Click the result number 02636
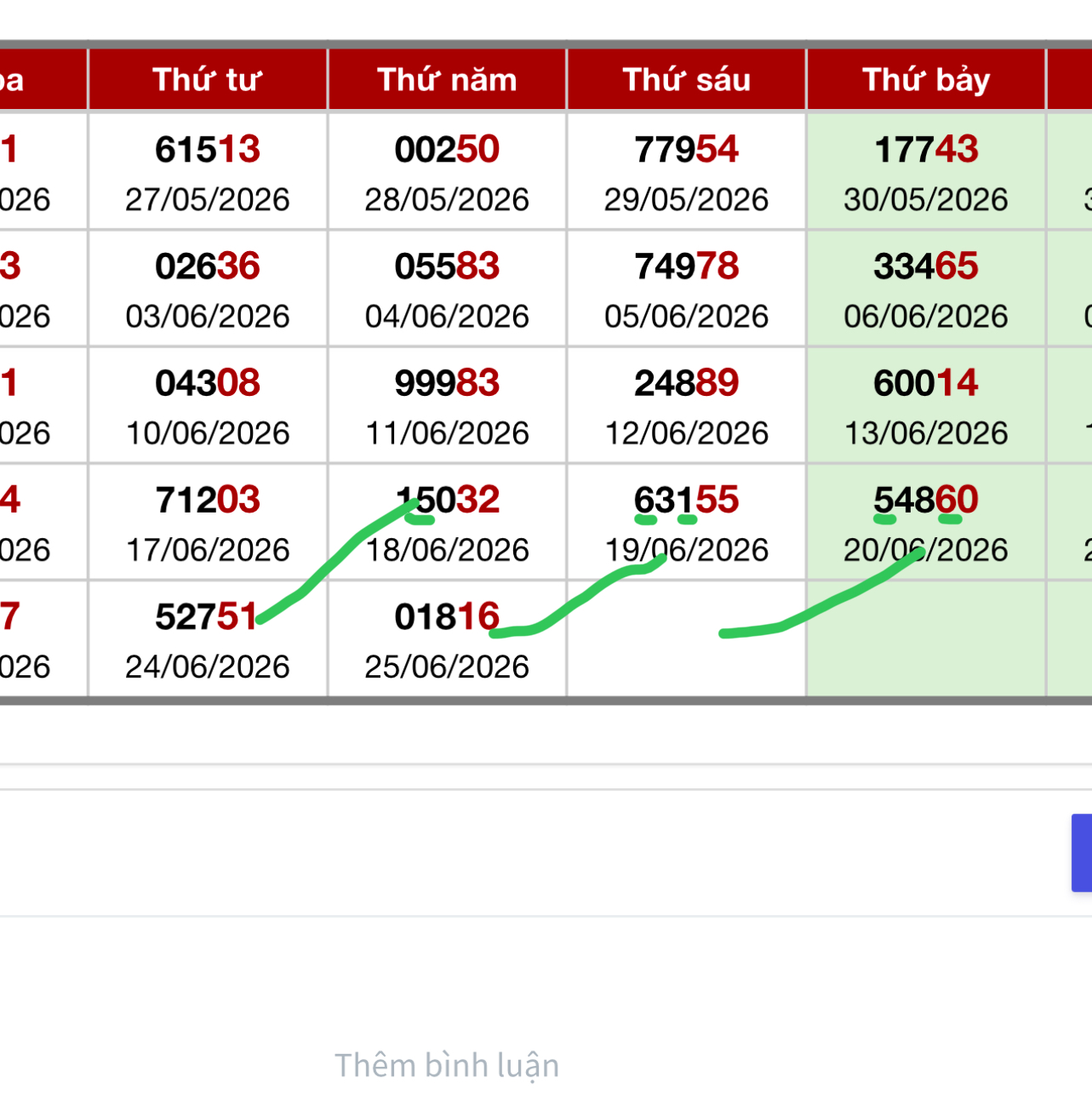Viewport: 1092px width, 1117px height. pos(208,266)
